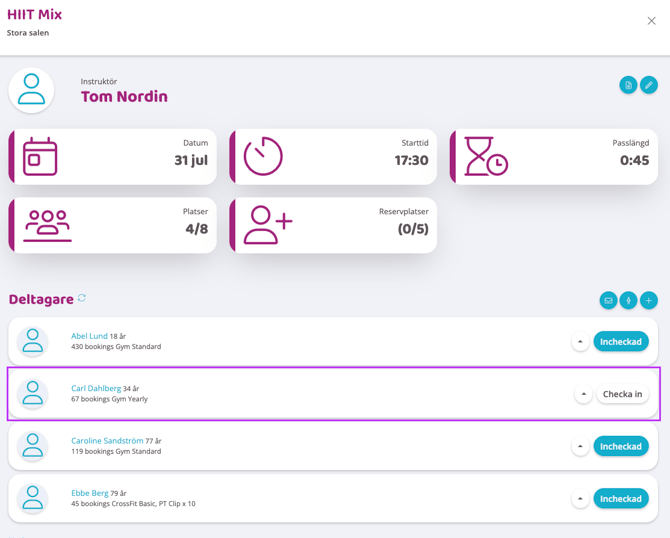The height and width of the screenshot is (538, 670).
Task: Expand options arrow for Ebbe Berg
Action: pyautogui.click(x=580, y=498)
